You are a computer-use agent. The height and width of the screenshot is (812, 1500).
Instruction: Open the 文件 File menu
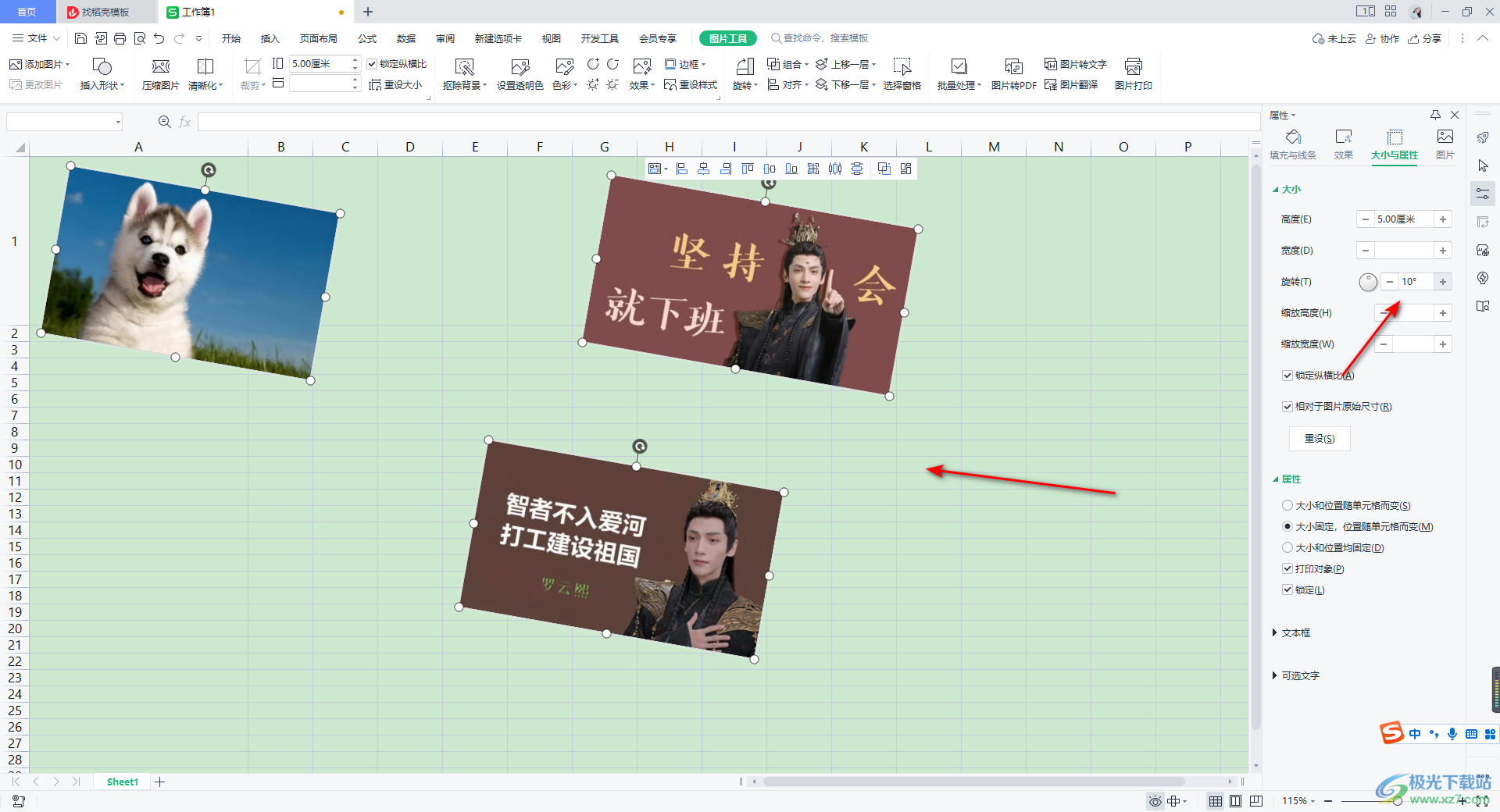click(36, 38)
